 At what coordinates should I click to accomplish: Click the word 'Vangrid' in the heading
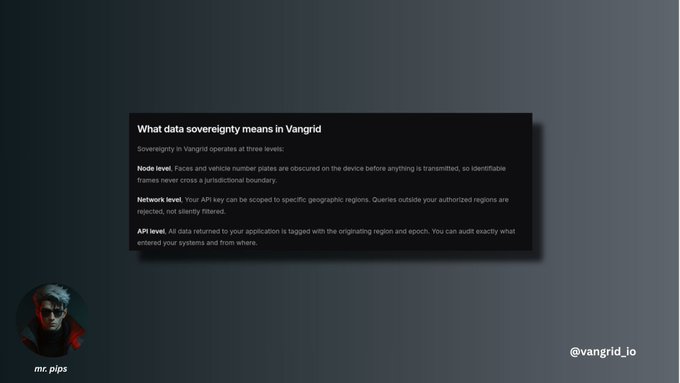click(x=303, y=129)
